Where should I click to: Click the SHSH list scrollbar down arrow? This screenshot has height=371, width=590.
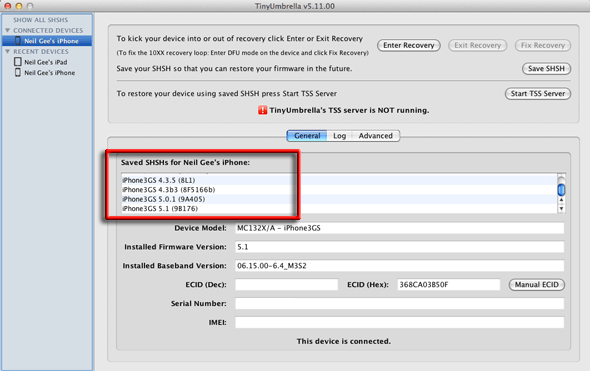point(561,208)
